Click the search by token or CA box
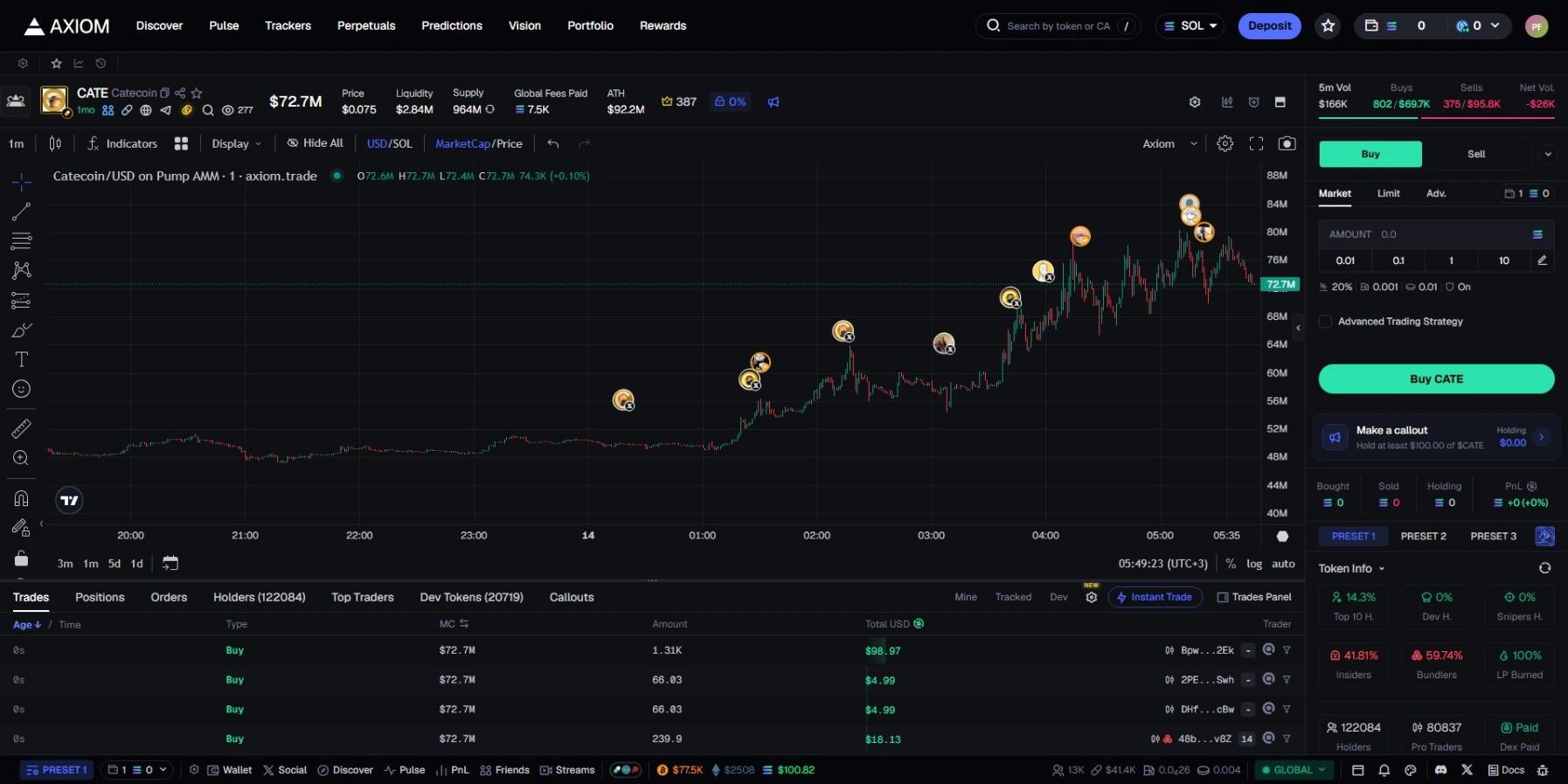 point(1058,26)
